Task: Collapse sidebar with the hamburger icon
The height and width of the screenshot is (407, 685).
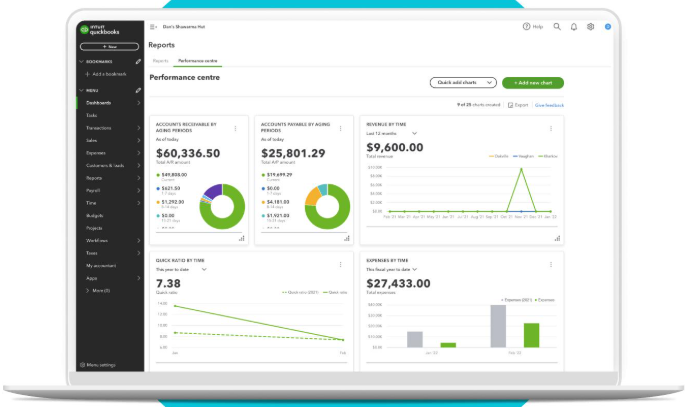Action: 153,27
